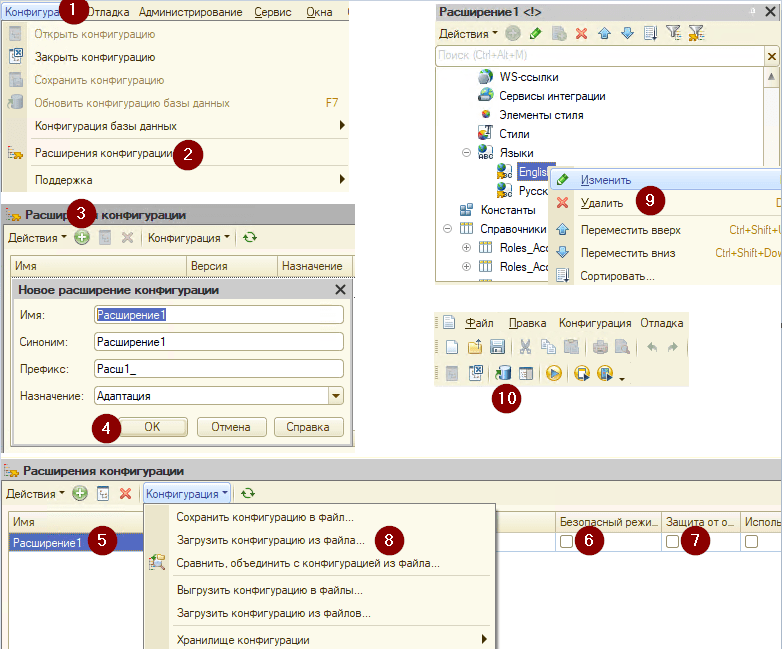Open Конфигурация dropdown above the new extension dialog
Viewport: 782px width, 649px height.
(x=189, y=238)
